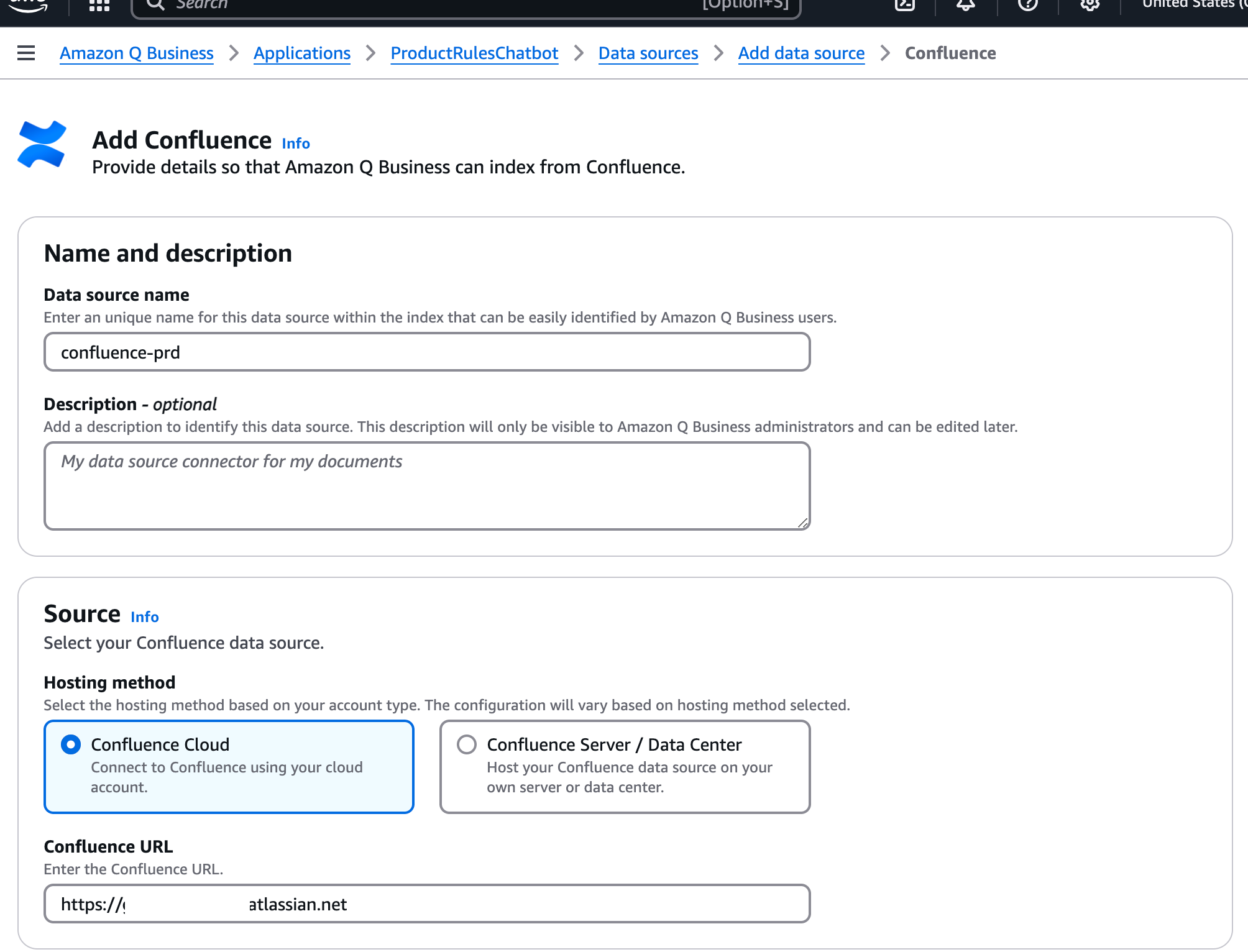The width and height of the screenshot is (1248, 952).
Task: Grab the description textarea resize handle
Action: 803,523
